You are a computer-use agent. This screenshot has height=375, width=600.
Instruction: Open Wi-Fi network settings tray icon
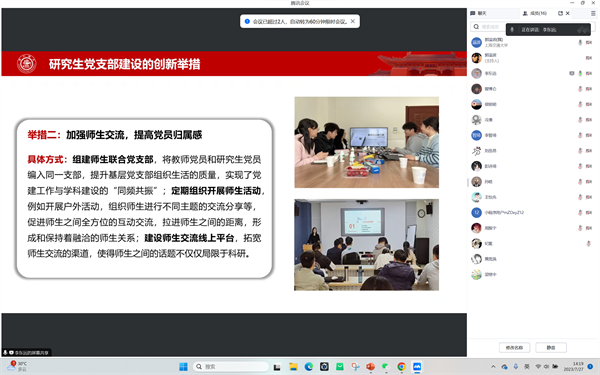(538, 367)
